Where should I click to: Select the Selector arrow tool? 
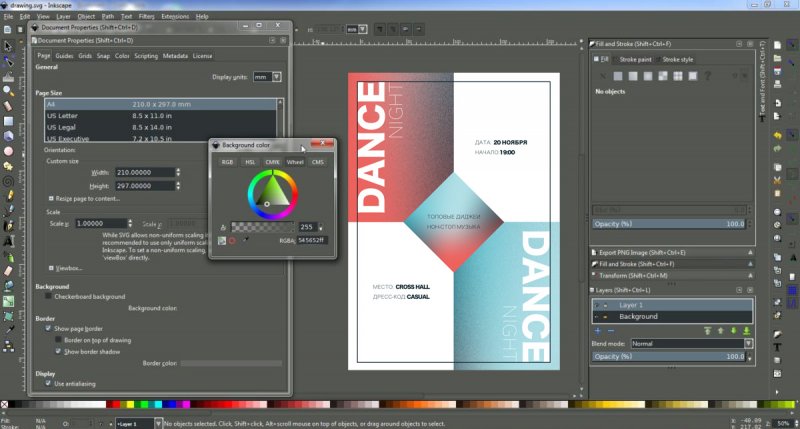pos(8,44)
